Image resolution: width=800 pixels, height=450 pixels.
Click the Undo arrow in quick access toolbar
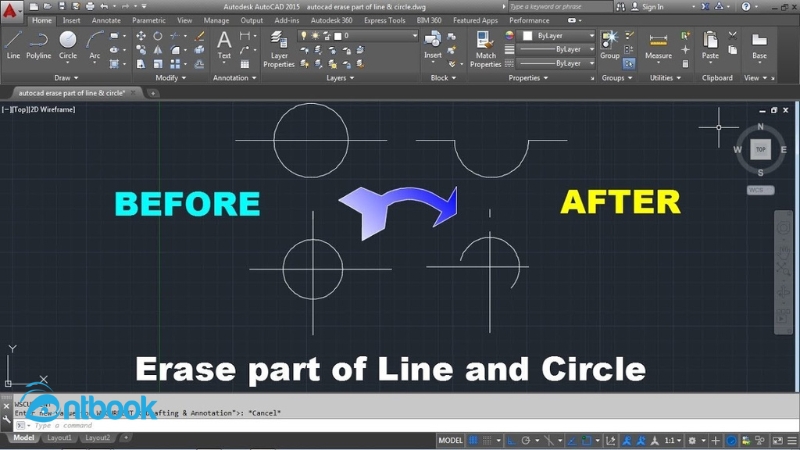coord(104,7)
